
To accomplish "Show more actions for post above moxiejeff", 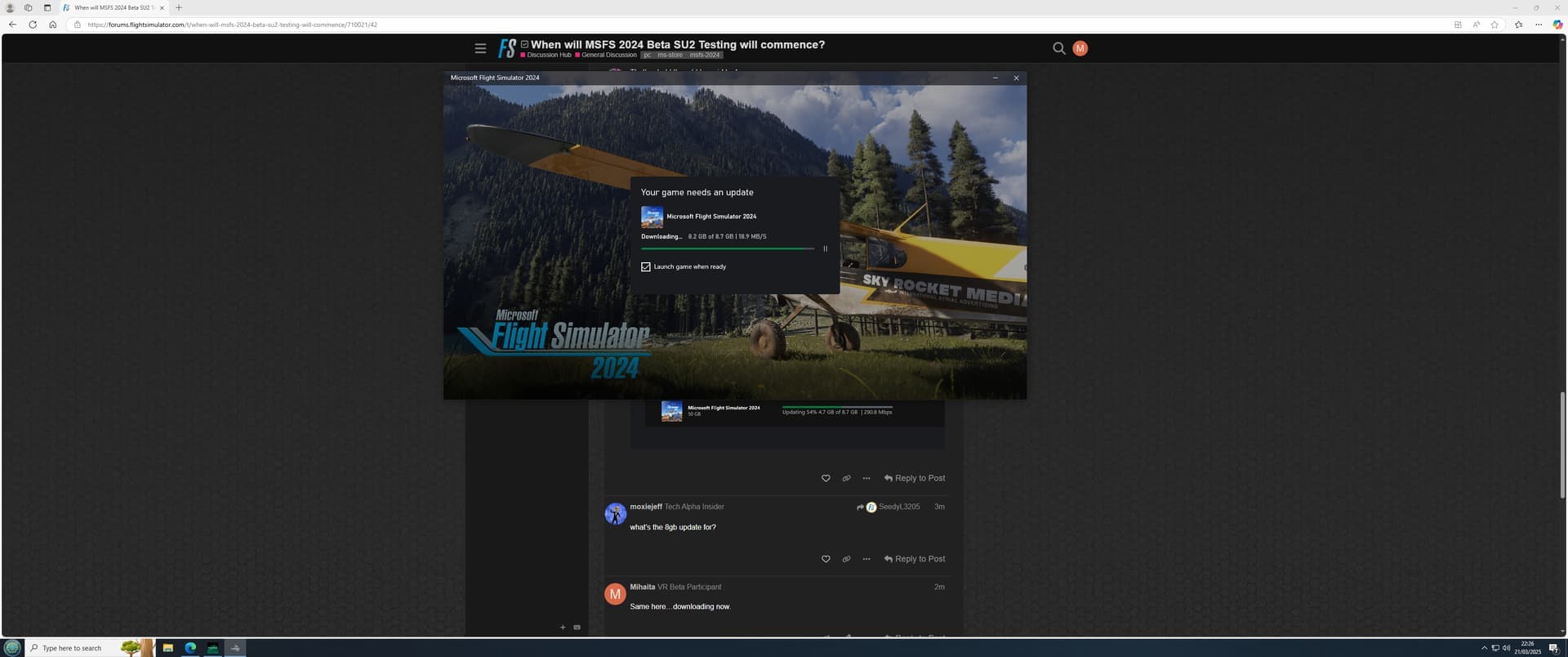I will [866, 478].
